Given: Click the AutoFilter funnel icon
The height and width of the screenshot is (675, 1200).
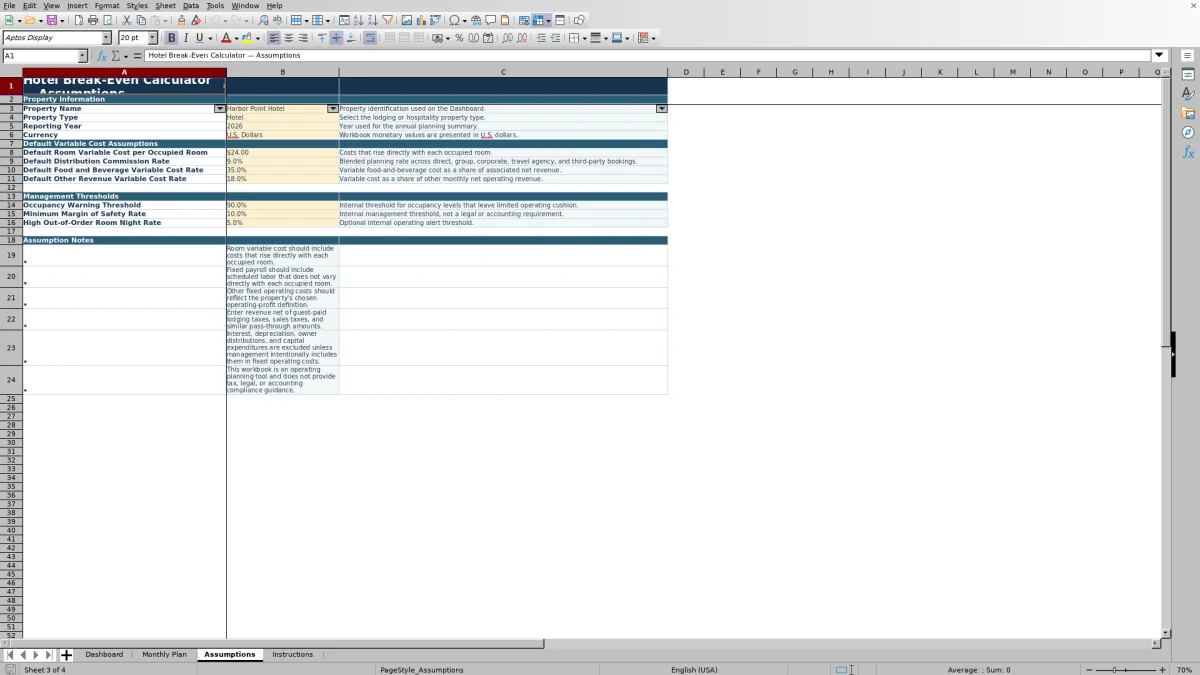Looking at the screenshot, I should click(x=387, y=20).
